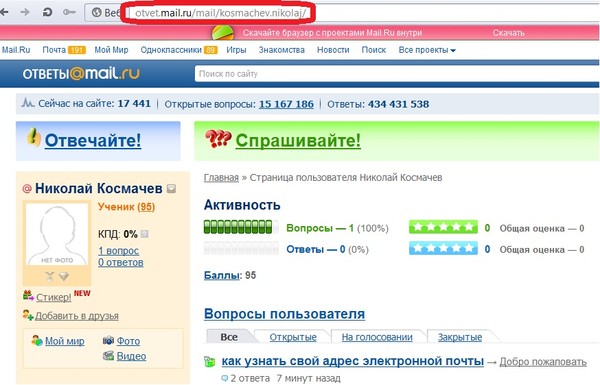Click the Стикер! gift icon
Image resolution: width=600 pixels, height=385 pixels.
click(x=28, y=295)
